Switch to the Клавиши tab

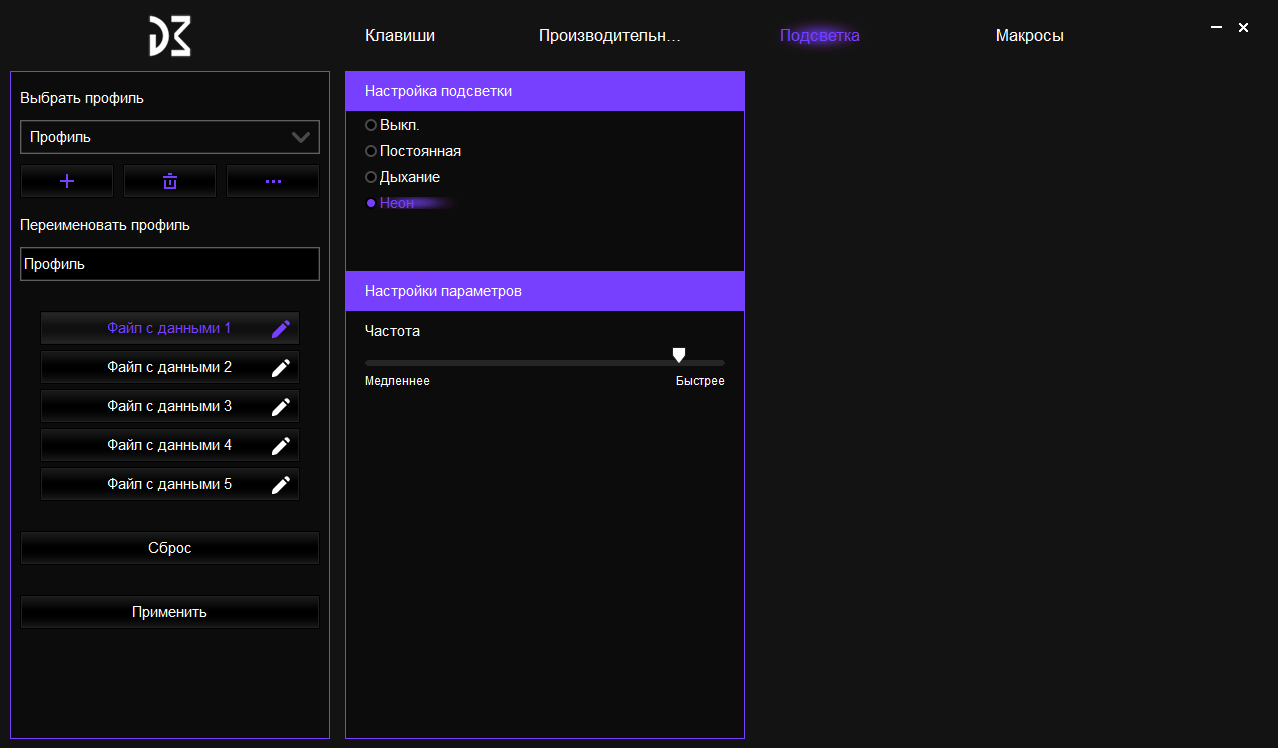point(400,36)
